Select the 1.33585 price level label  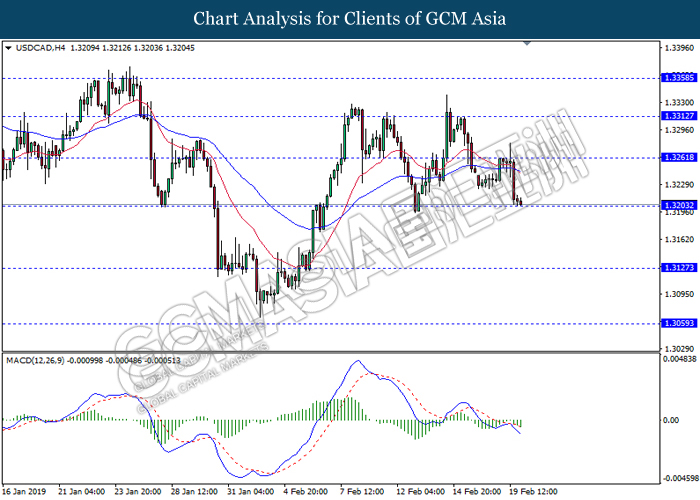pos(679,78)
